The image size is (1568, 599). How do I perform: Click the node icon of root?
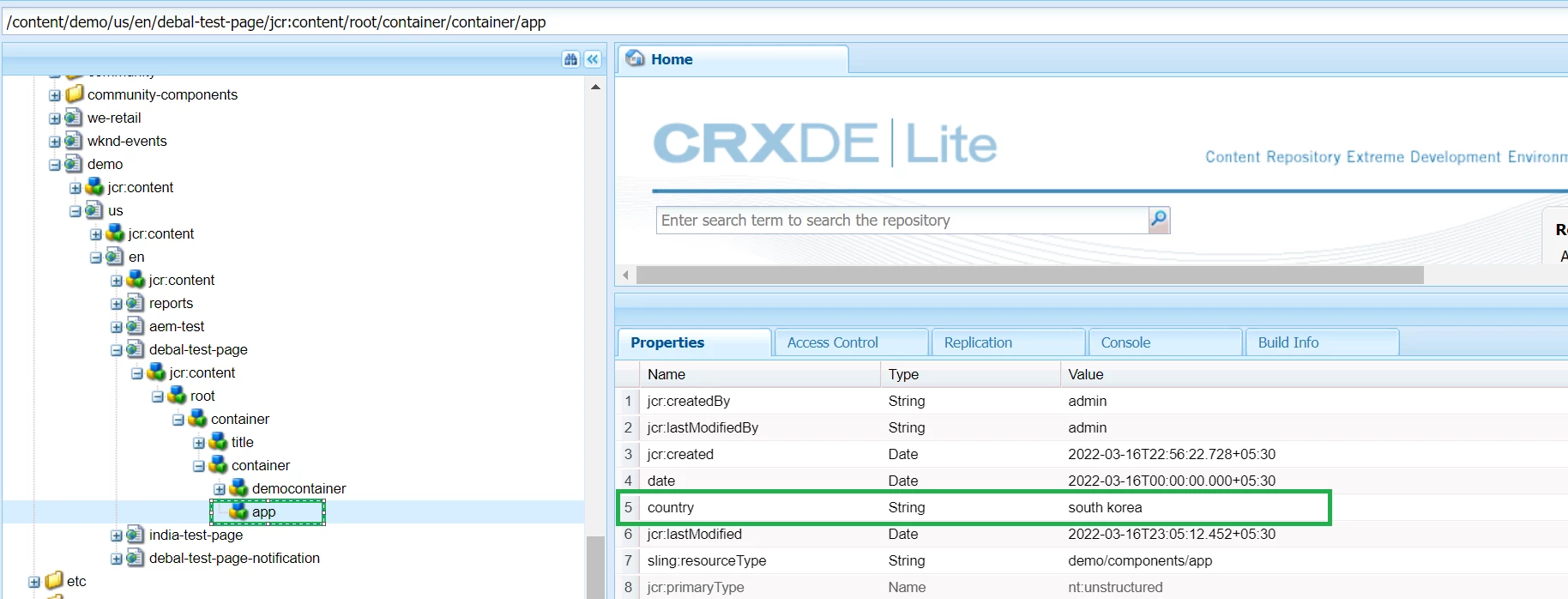[178, 395]
